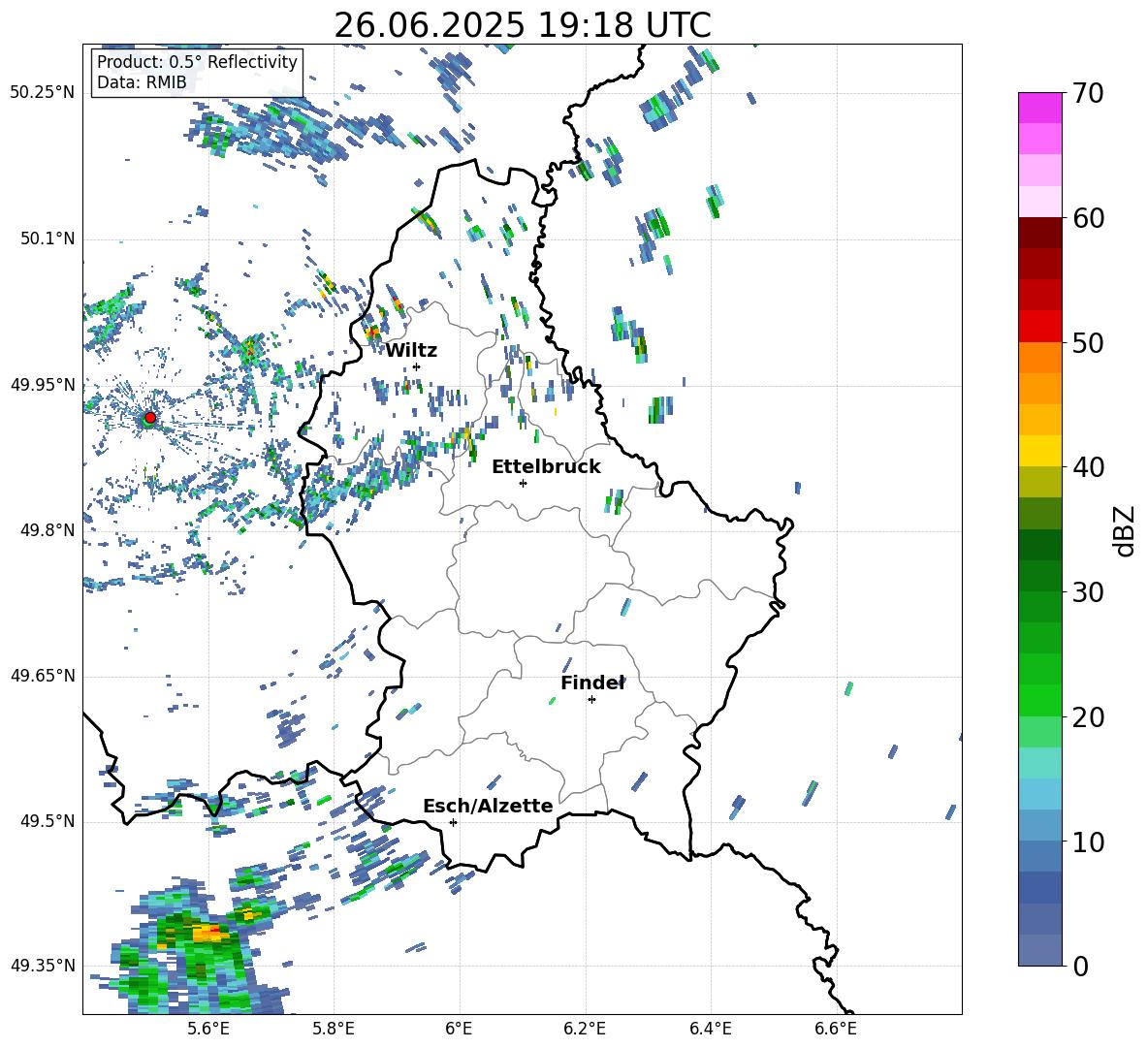Click the 49.35°N latitude label

[x=43, y=966]
